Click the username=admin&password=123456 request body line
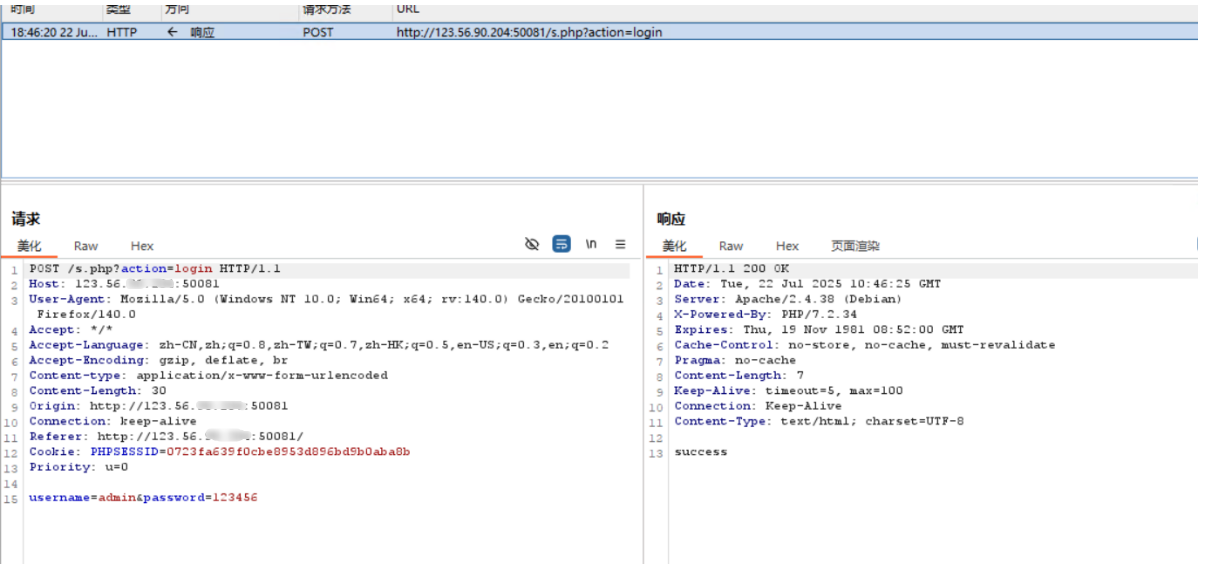1205x583 pixels. [x=143, y=497]
